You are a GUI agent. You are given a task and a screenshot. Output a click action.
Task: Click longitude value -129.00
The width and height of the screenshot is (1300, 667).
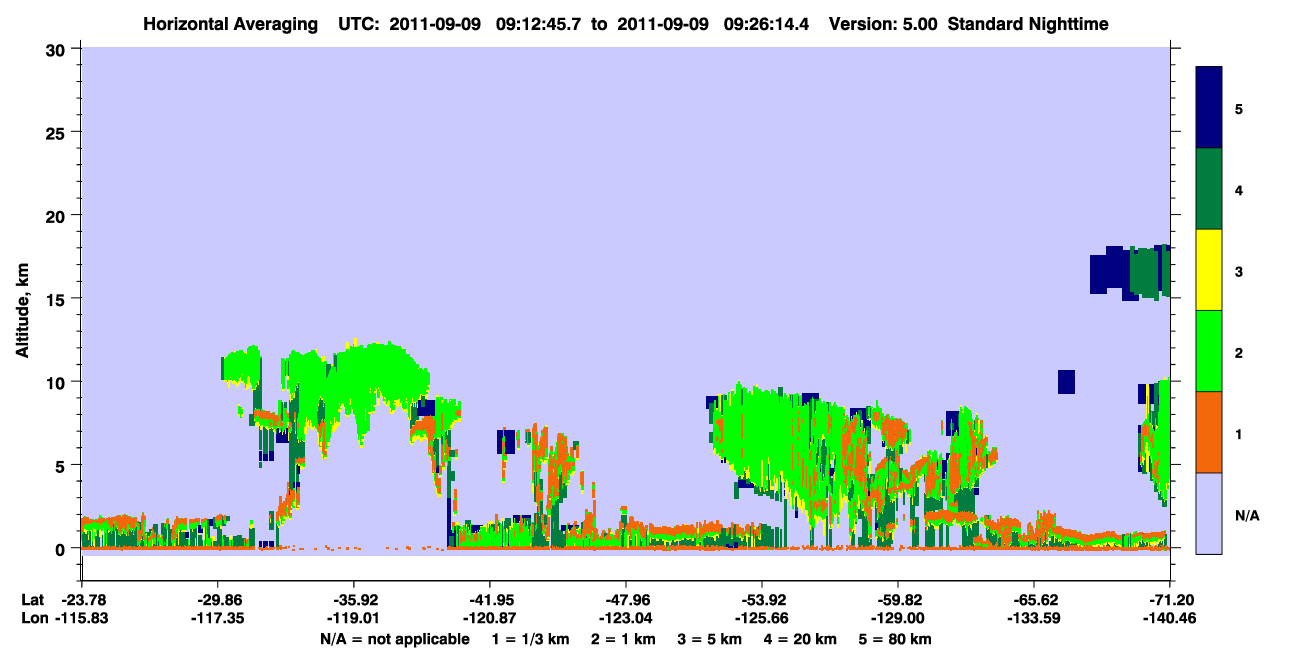[898, 618]
